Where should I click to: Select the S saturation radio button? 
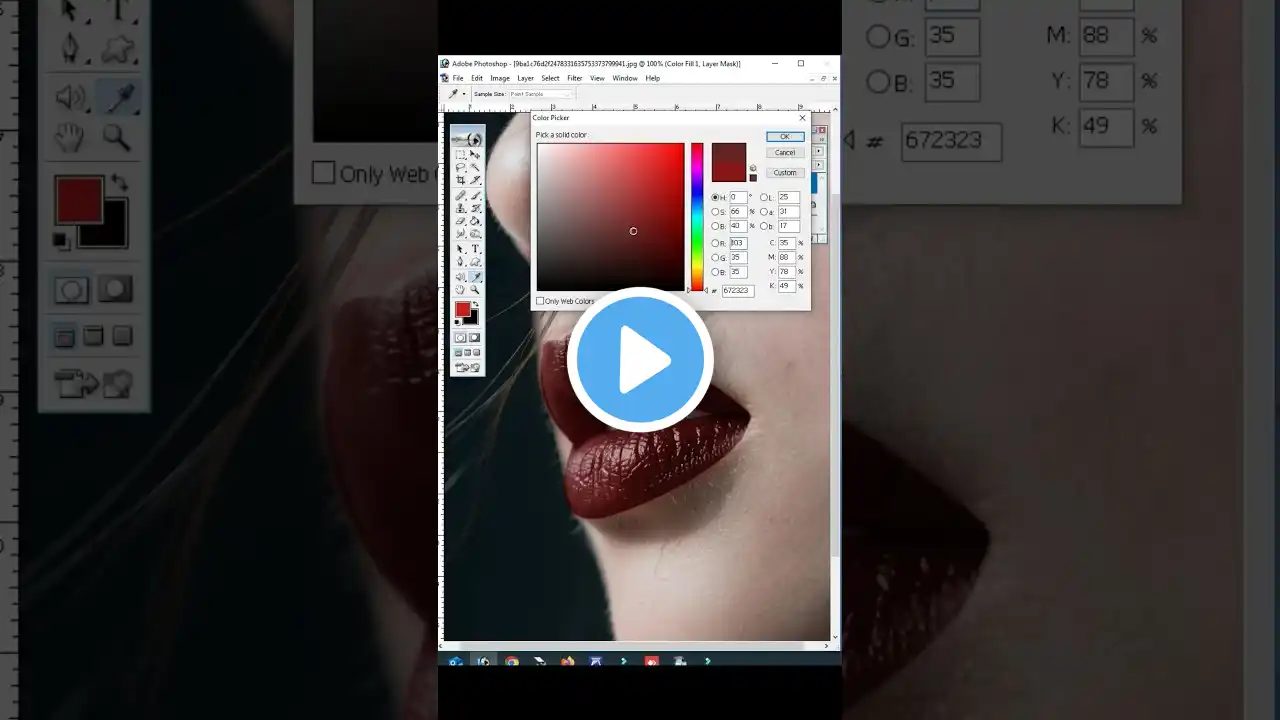(x=715, y=212)
